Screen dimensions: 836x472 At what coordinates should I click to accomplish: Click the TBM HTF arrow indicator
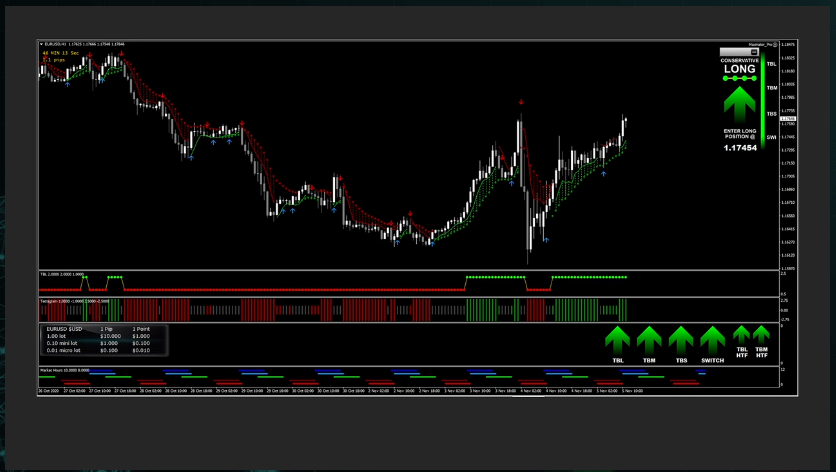(x=761, y=334)
